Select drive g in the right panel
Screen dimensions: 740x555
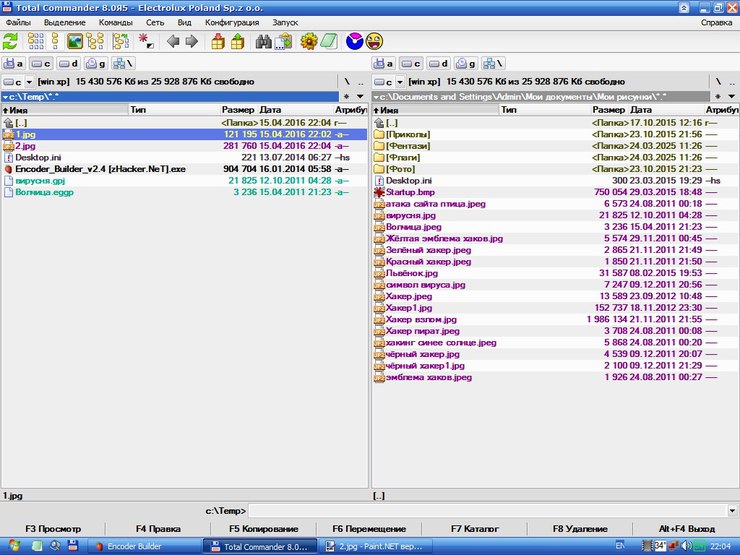click(465, 63)
